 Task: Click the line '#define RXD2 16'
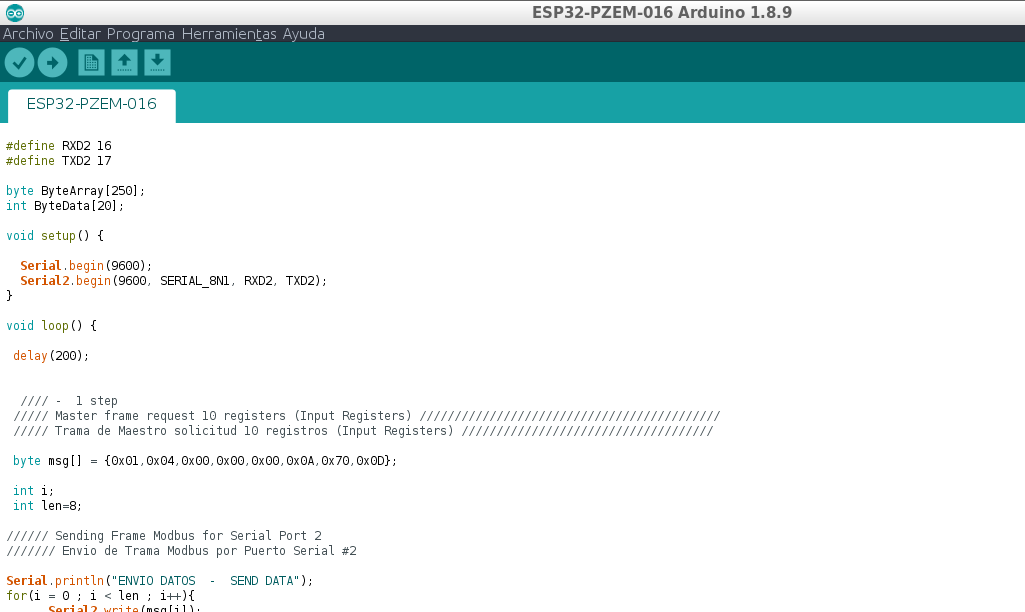(x=59, y=146)
